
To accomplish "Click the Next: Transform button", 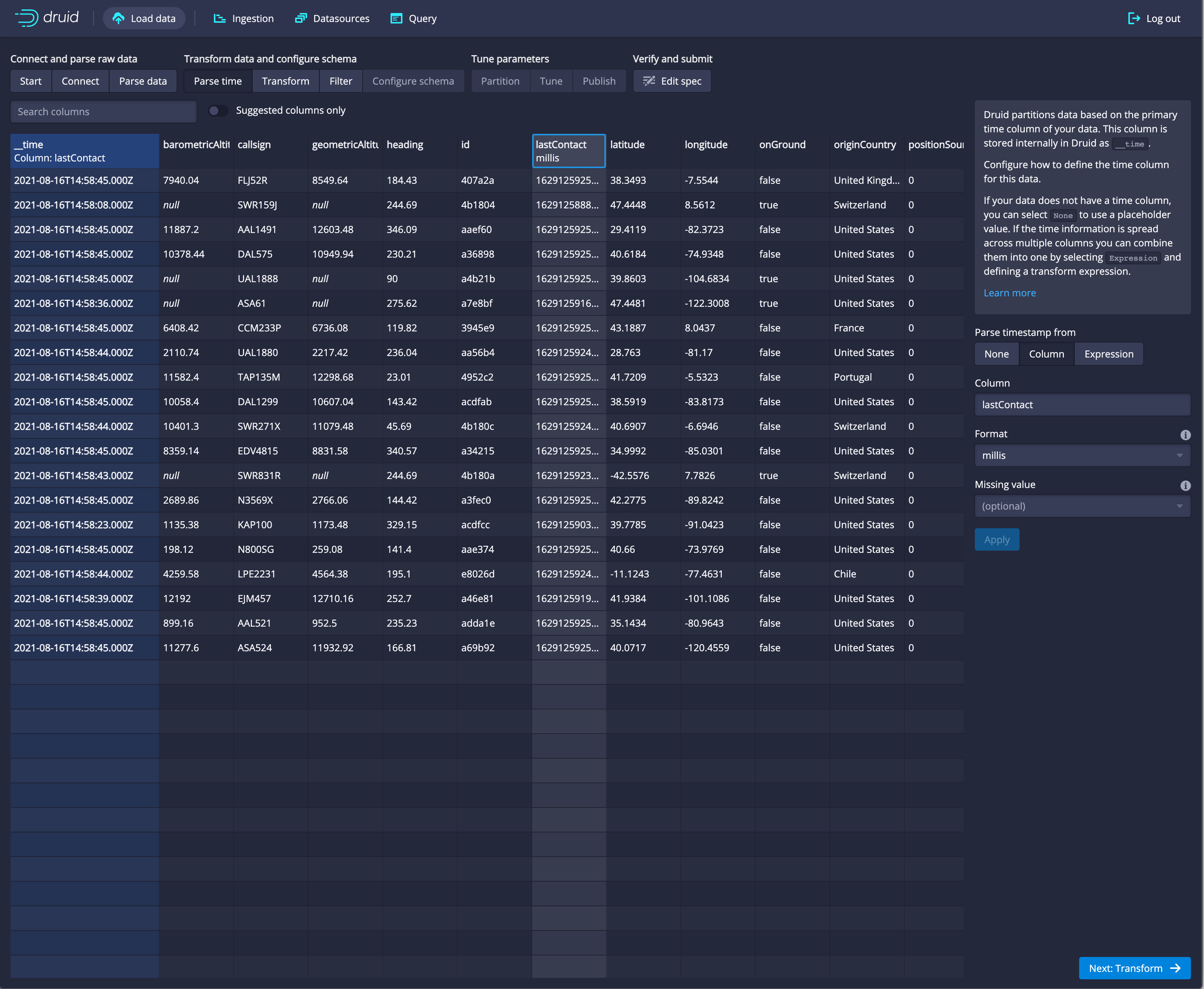I will click(x=1135, y=968).
